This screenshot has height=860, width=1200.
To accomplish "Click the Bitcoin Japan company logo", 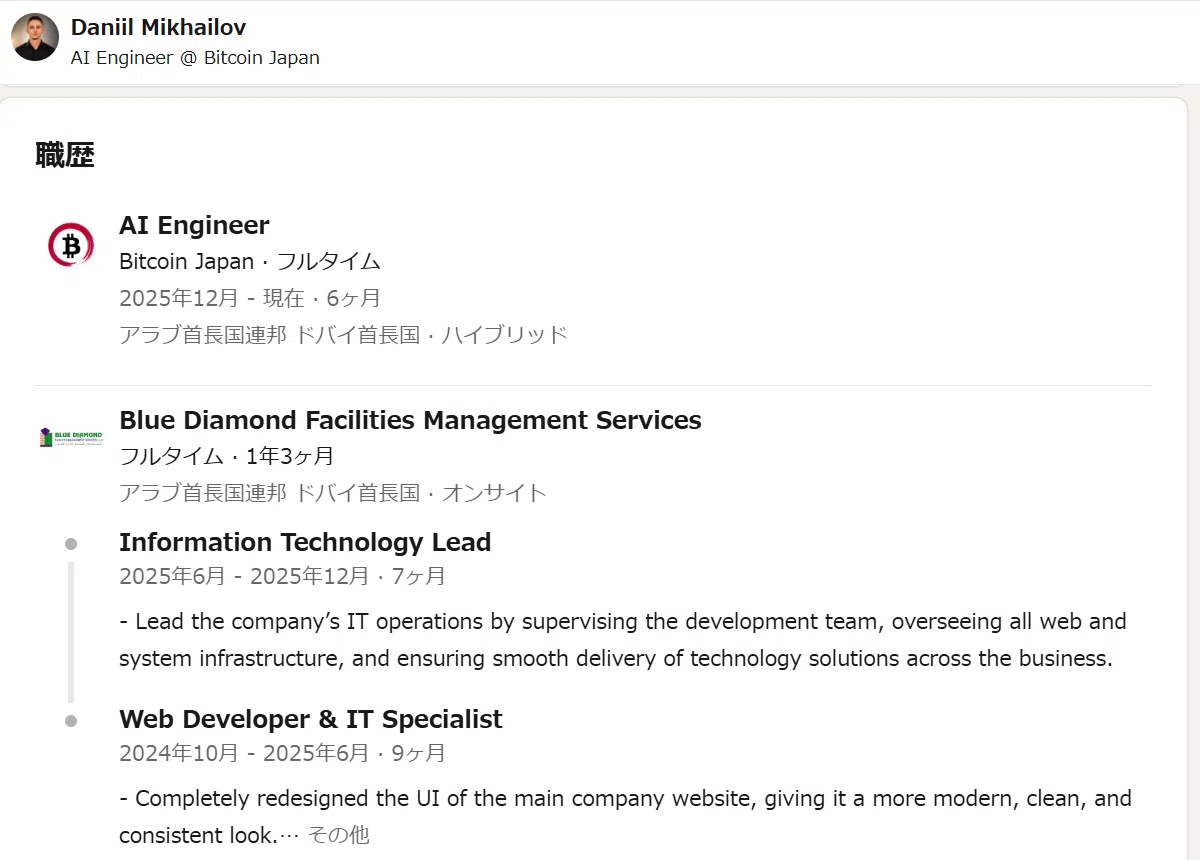I will [x=71, y=245].
